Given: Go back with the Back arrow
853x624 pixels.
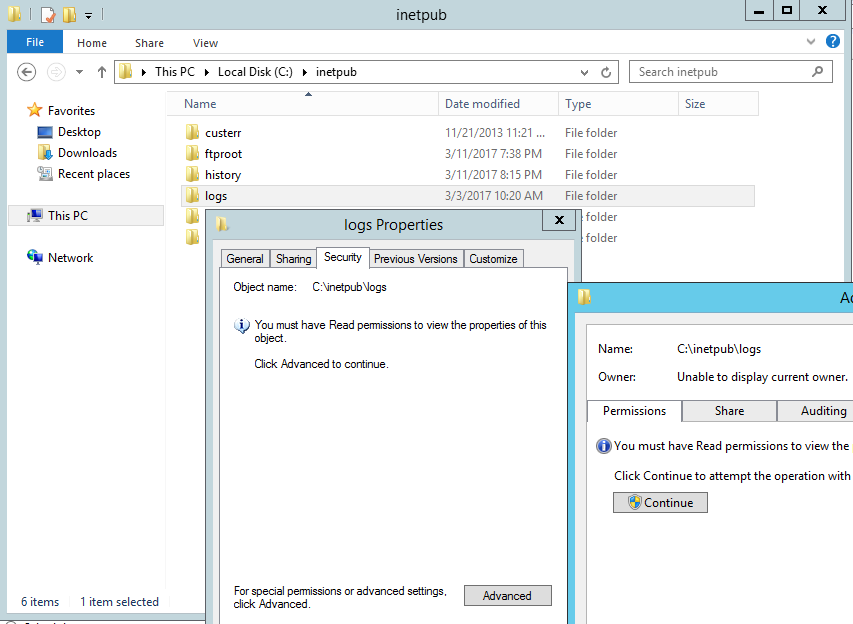Looking at the screenshot, I should [x=26, y=72].
